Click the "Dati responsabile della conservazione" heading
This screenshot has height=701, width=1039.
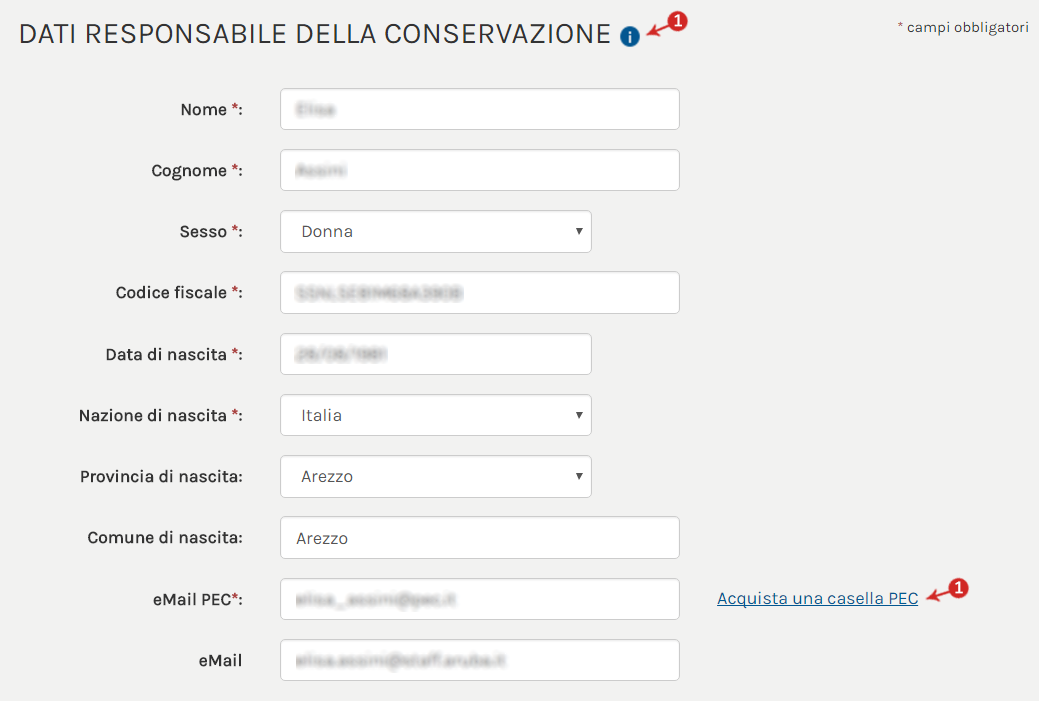(x=314, y=34)
